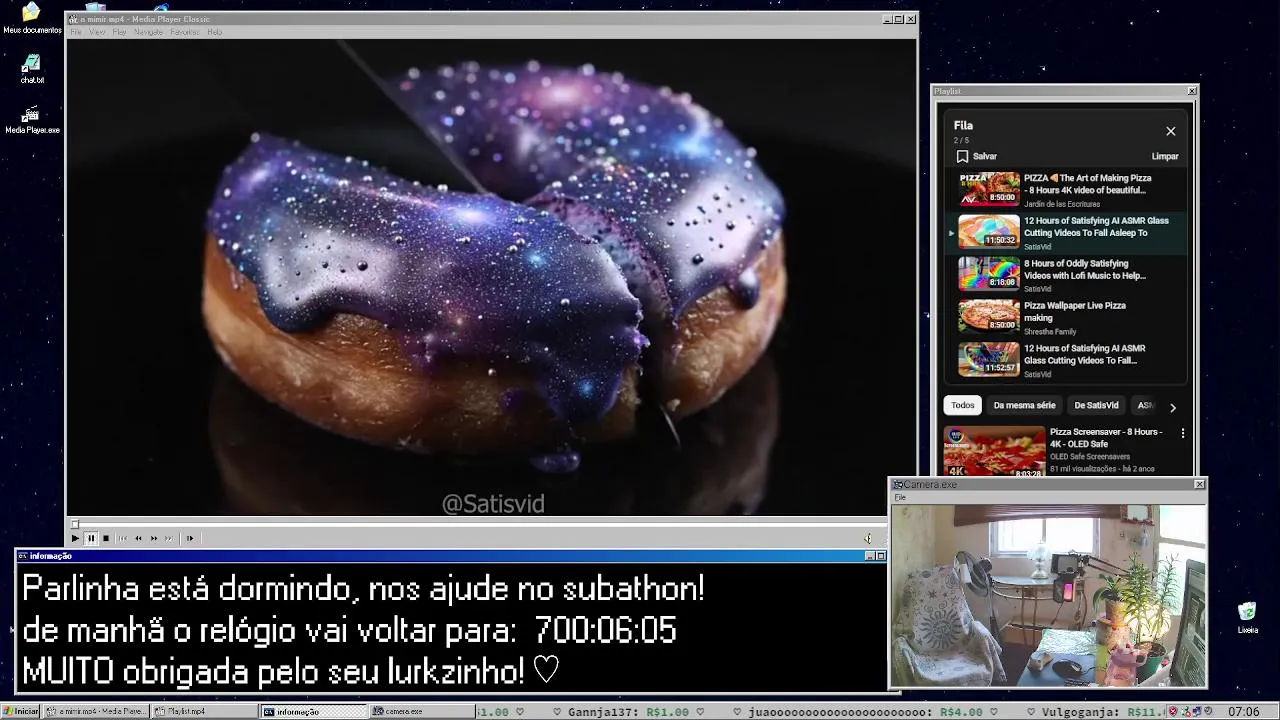Click the seek bar handle in Media Player Classic
Screen dimensions: 1280x720
click(x=74, y=524)
